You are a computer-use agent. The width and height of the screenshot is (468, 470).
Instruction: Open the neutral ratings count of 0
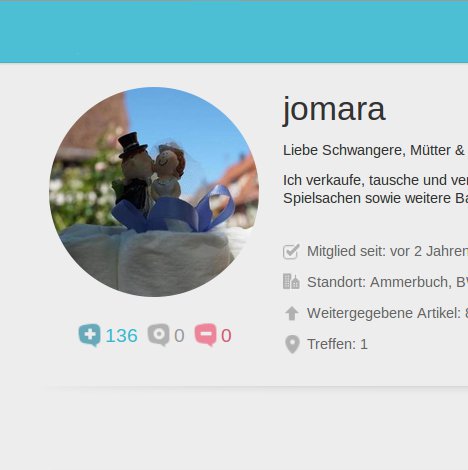(179, 336)
